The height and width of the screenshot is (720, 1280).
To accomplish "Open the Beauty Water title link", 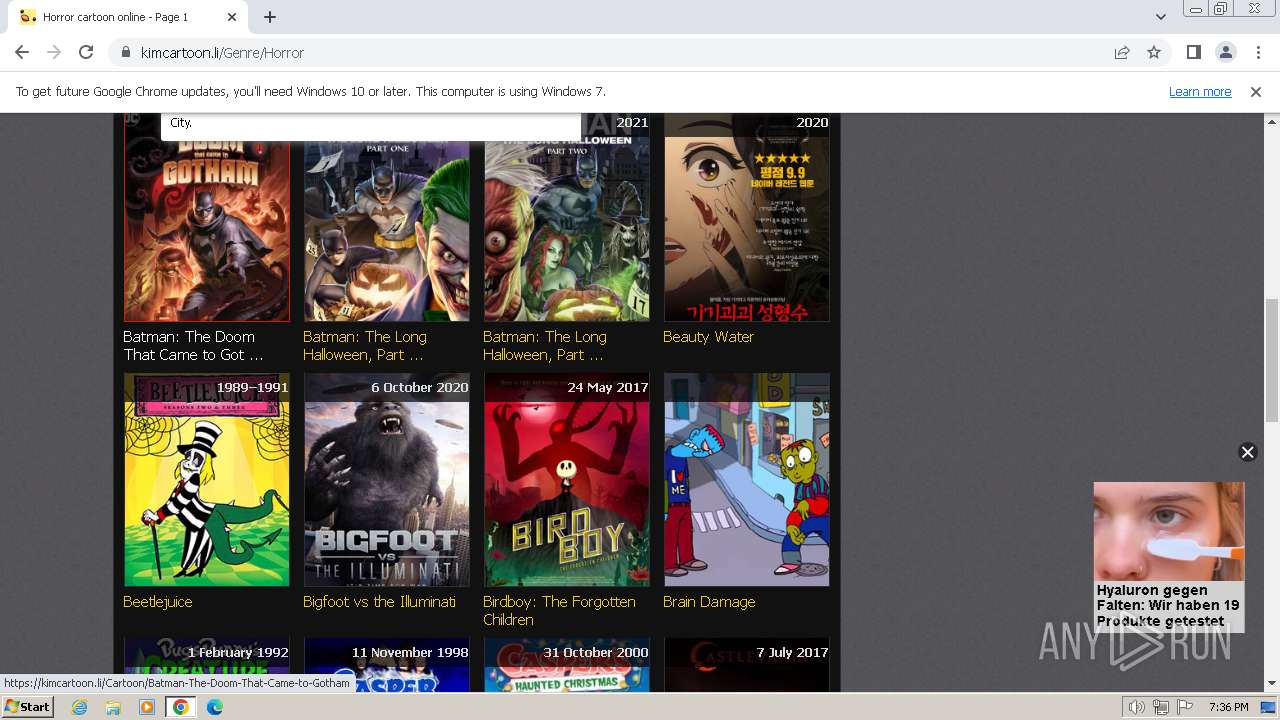I will (708, 337).
